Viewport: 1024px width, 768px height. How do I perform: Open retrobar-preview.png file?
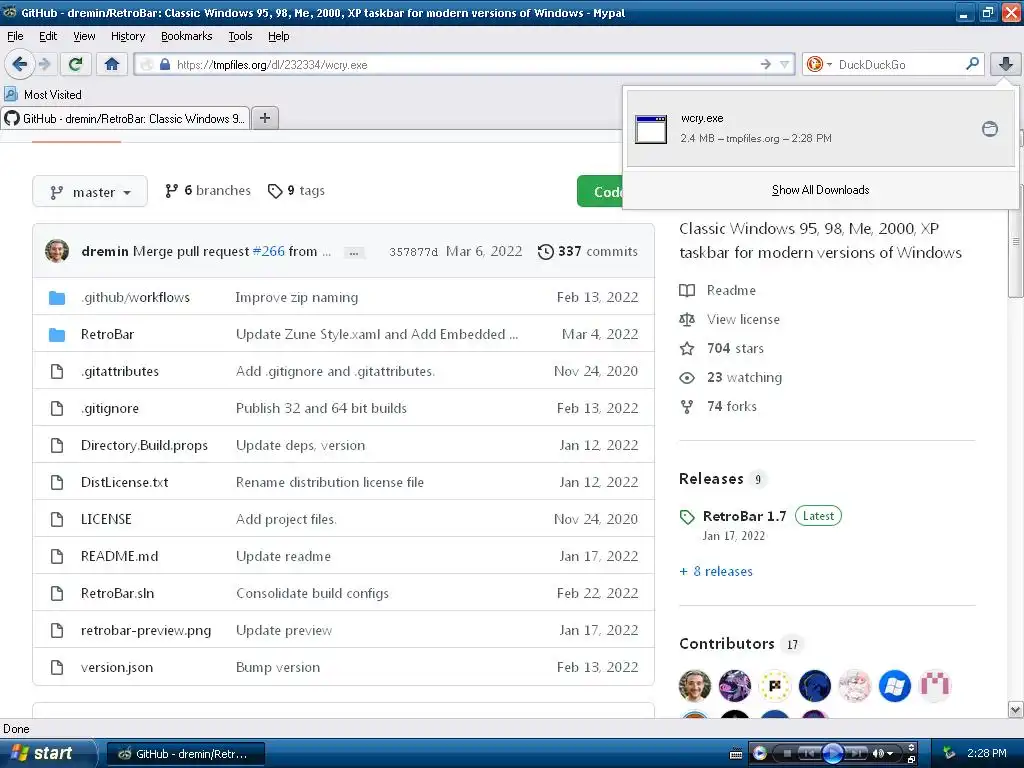coord(146,631)
